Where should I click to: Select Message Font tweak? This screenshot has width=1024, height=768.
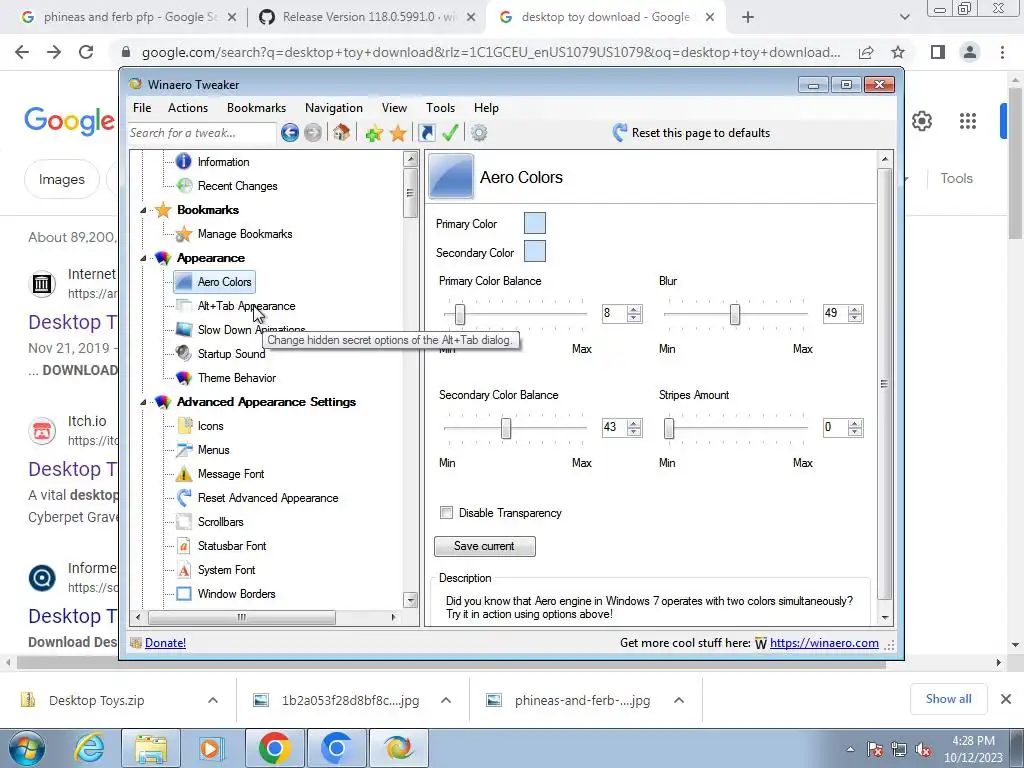[231, 474]
